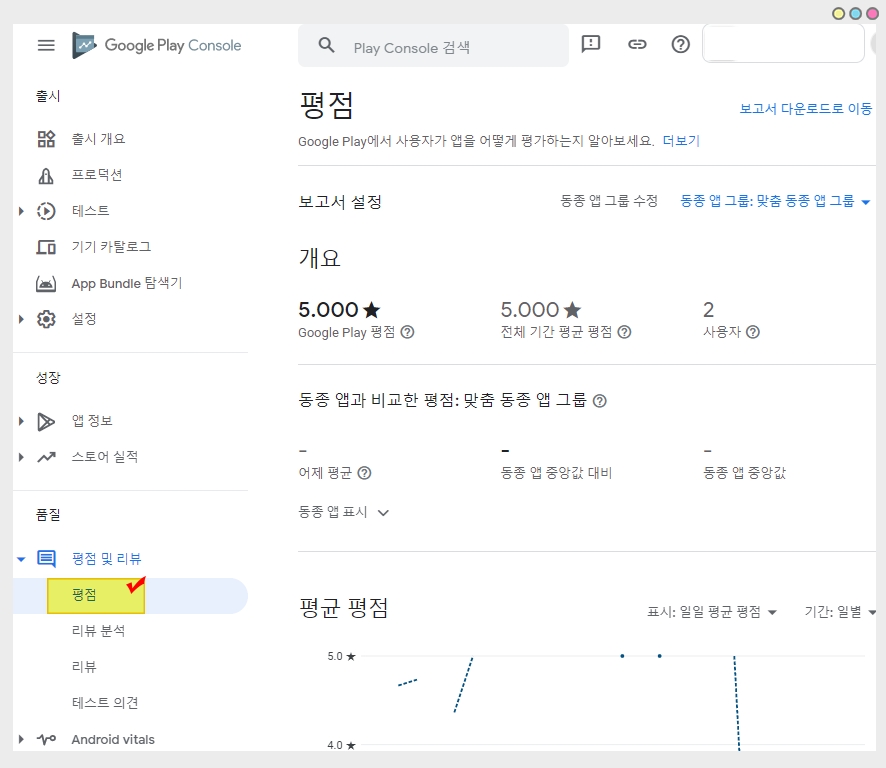Open 테스트 의견 submenu item
The image size is (886, 768).
pyautogui.click(x=105, y=703)
